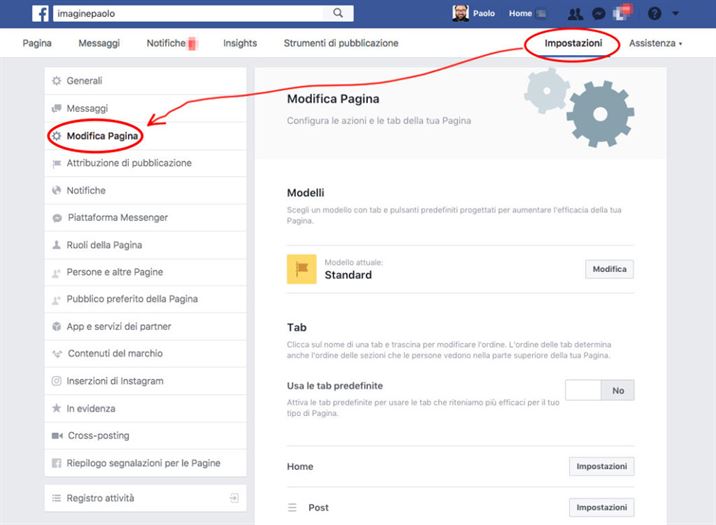Select Ruoli della Pagina in sidebar
The height and width of the screenshot is (525, 716).
click(x=104, y=245)
